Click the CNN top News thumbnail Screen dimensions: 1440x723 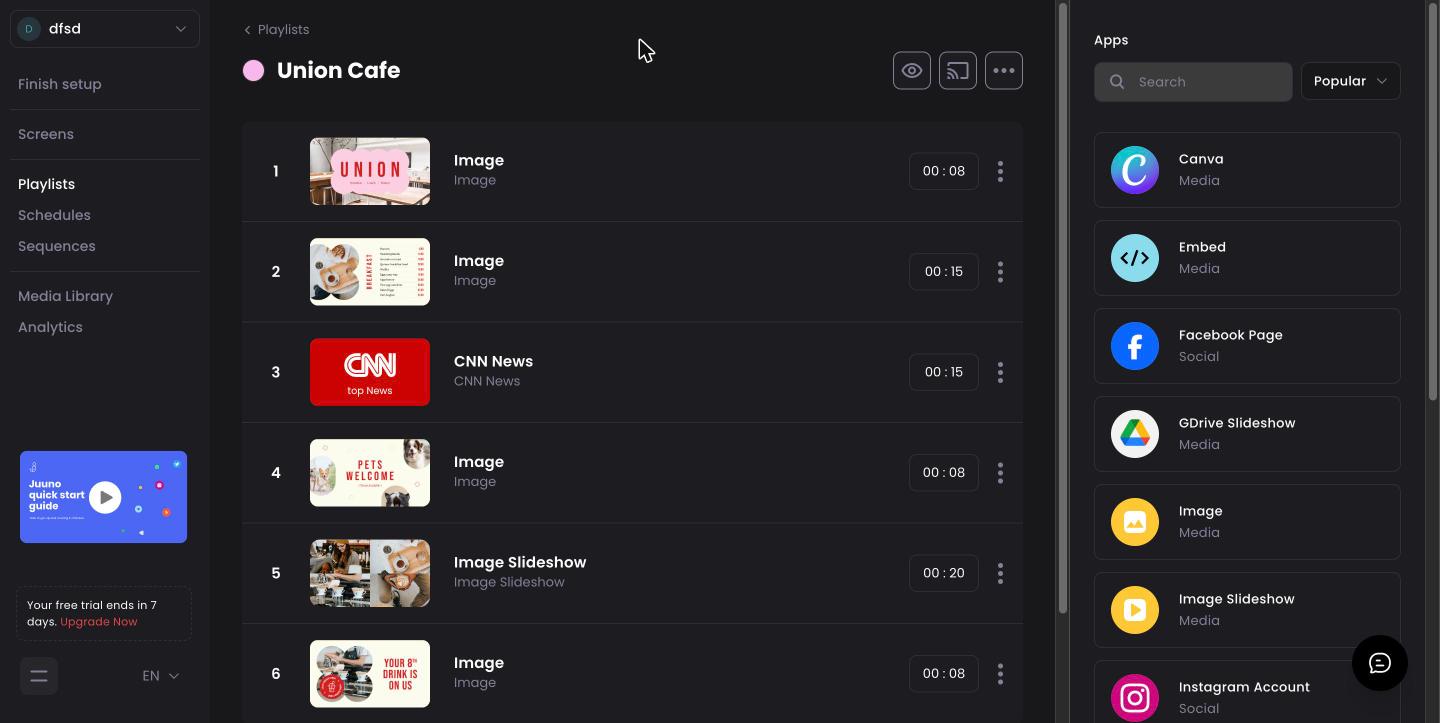pos(370,372)
